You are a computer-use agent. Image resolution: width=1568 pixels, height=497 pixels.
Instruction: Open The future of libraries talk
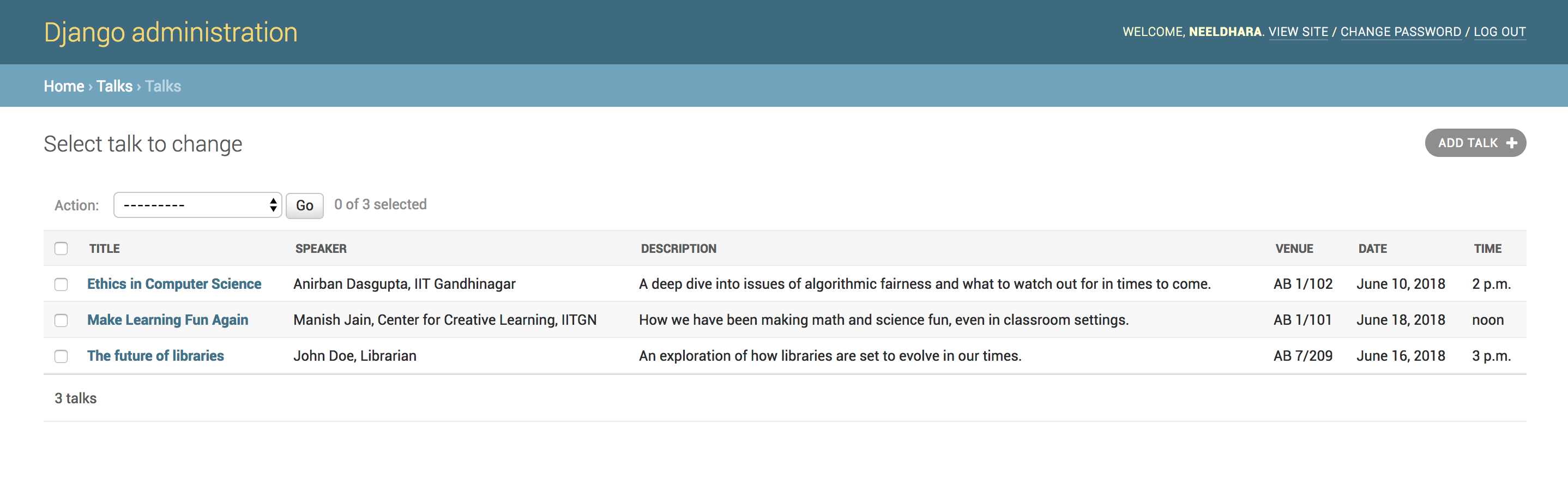point(155,355)
